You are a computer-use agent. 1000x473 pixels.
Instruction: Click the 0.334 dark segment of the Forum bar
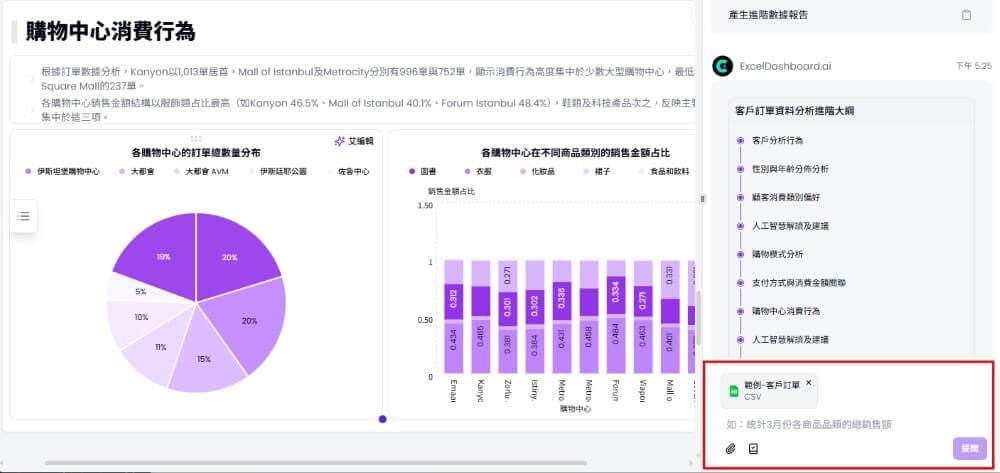(616, 295)
